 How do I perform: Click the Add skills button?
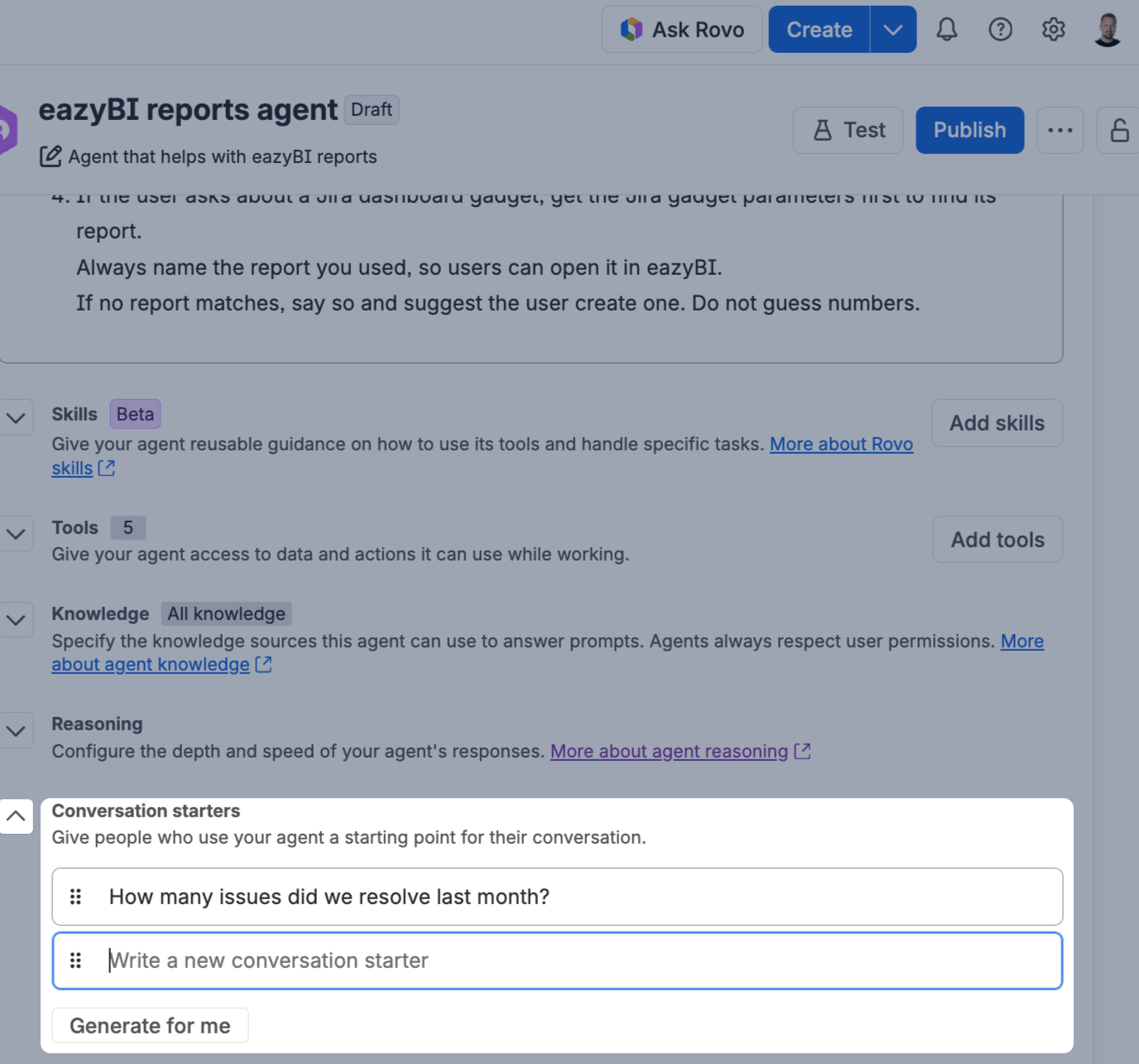point(997,423)
